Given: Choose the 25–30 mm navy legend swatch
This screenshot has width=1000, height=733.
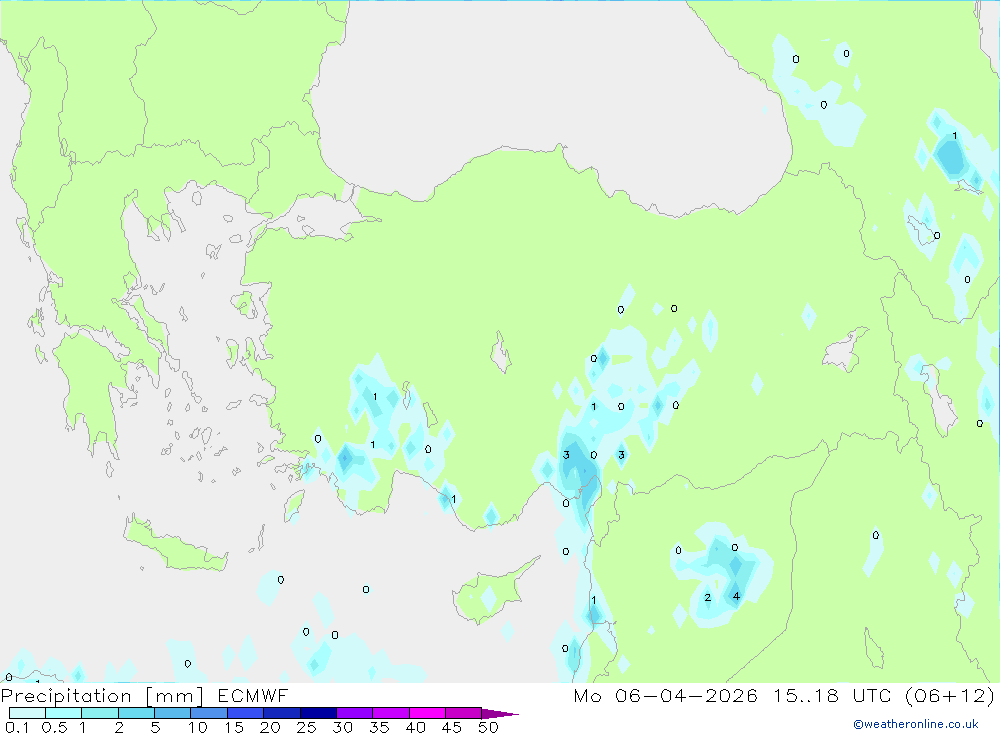Looking at the screenshot, I should 318,713.
